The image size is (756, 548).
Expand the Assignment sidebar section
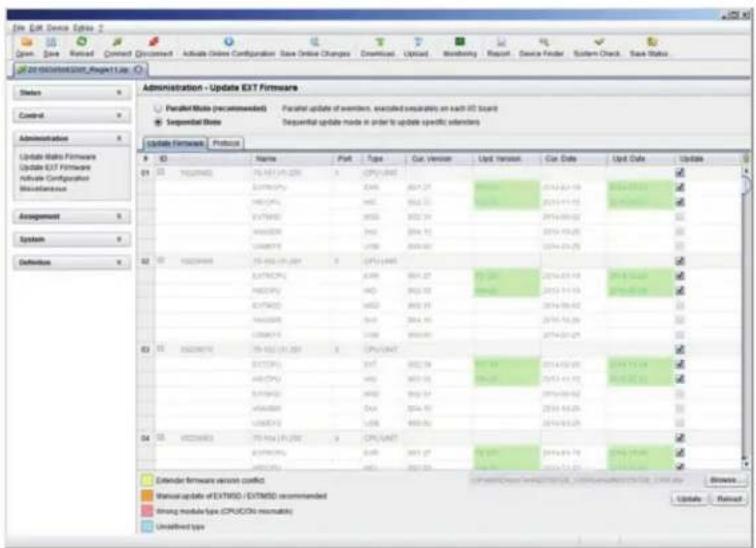[x=72, y=216]
